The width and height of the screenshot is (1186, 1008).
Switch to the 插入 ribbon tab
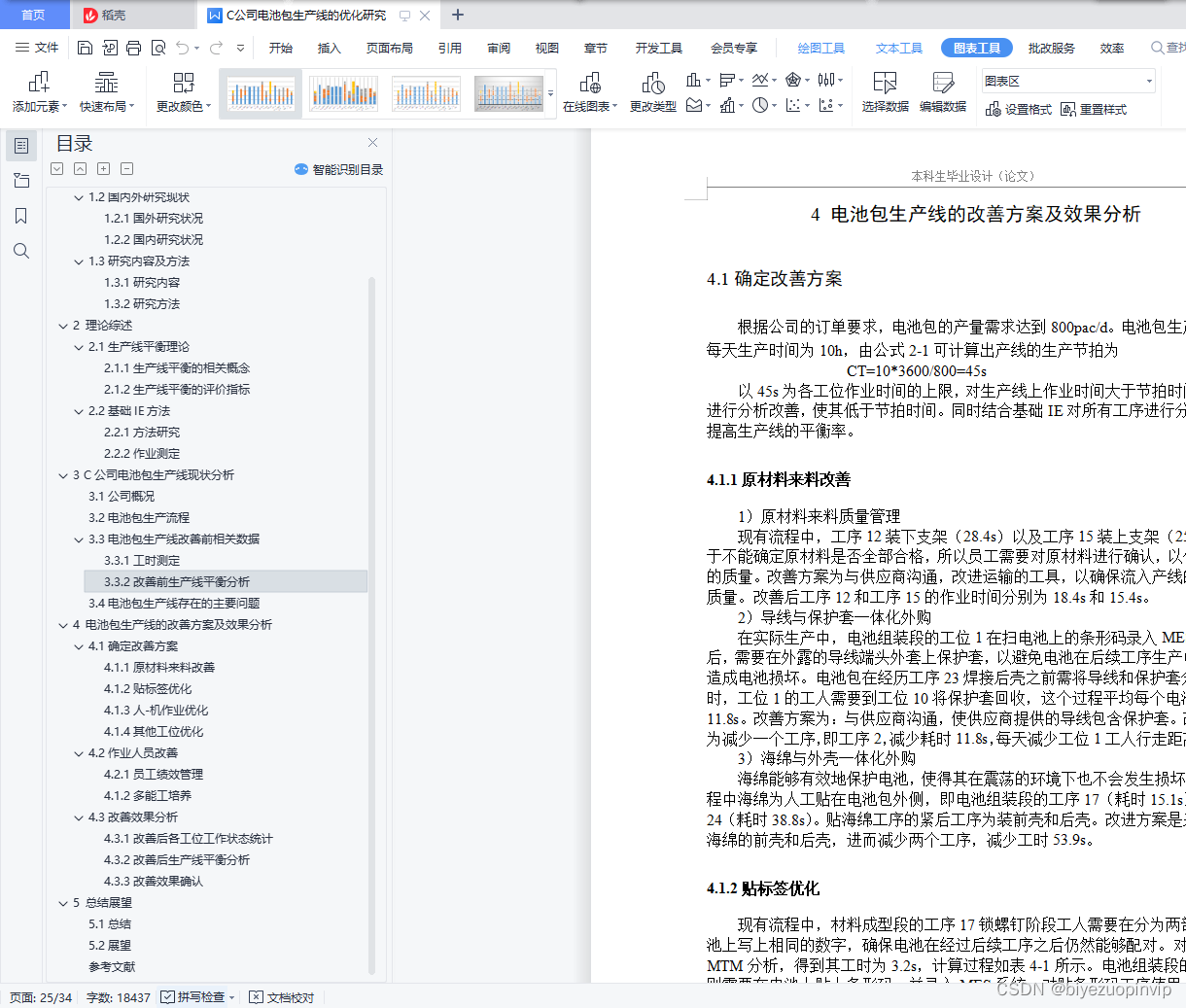(330, 48)
